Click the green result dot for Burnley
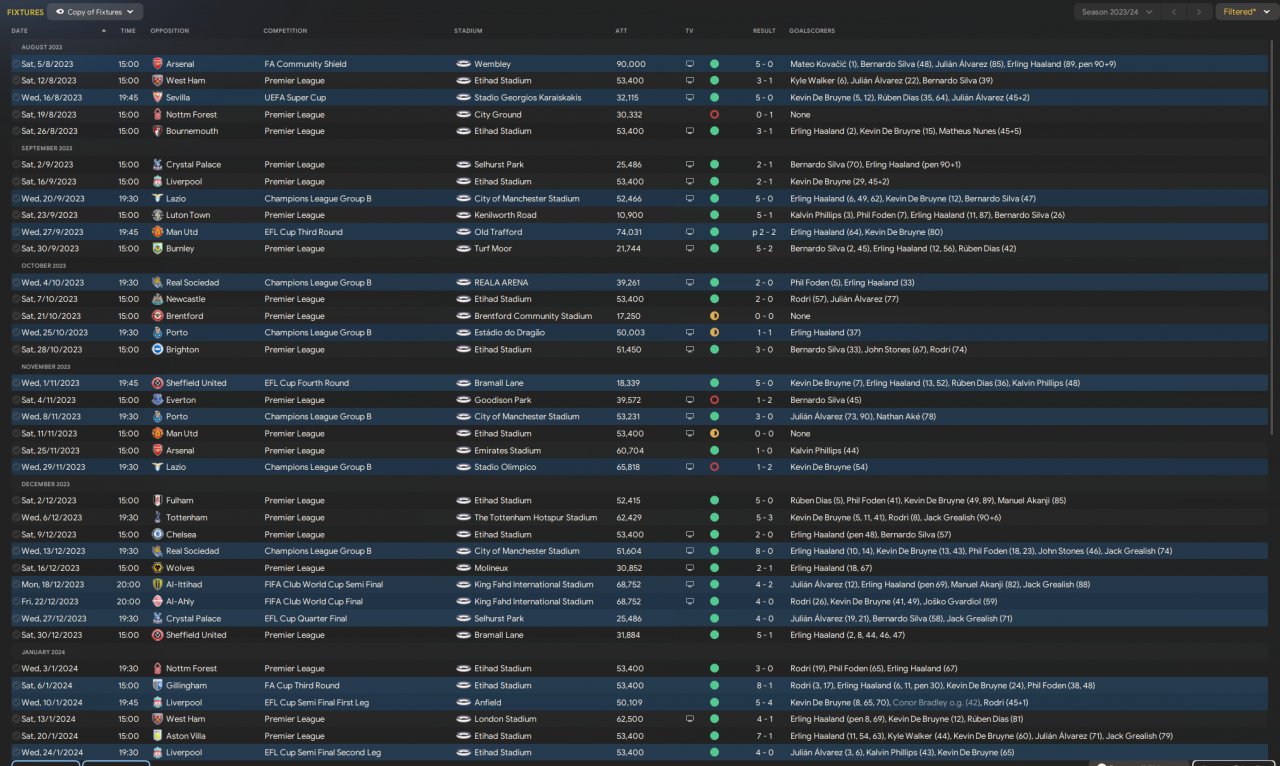The height and width of the screenshot is (766, 1280). click(714, 249)
